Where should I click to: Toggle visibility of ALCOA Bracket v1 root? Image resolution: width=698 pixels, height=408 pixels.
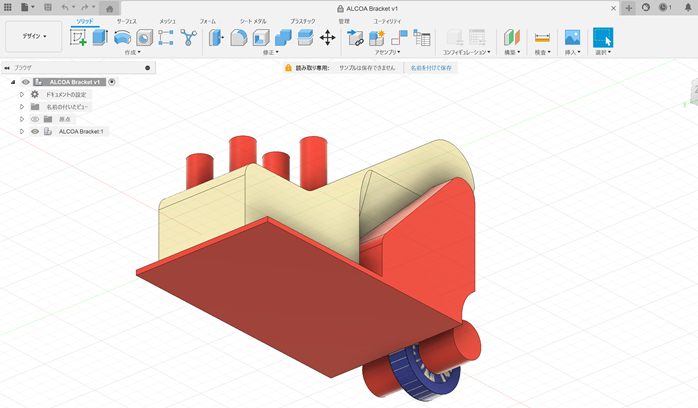pyautogui.click(x=26, y=82)
